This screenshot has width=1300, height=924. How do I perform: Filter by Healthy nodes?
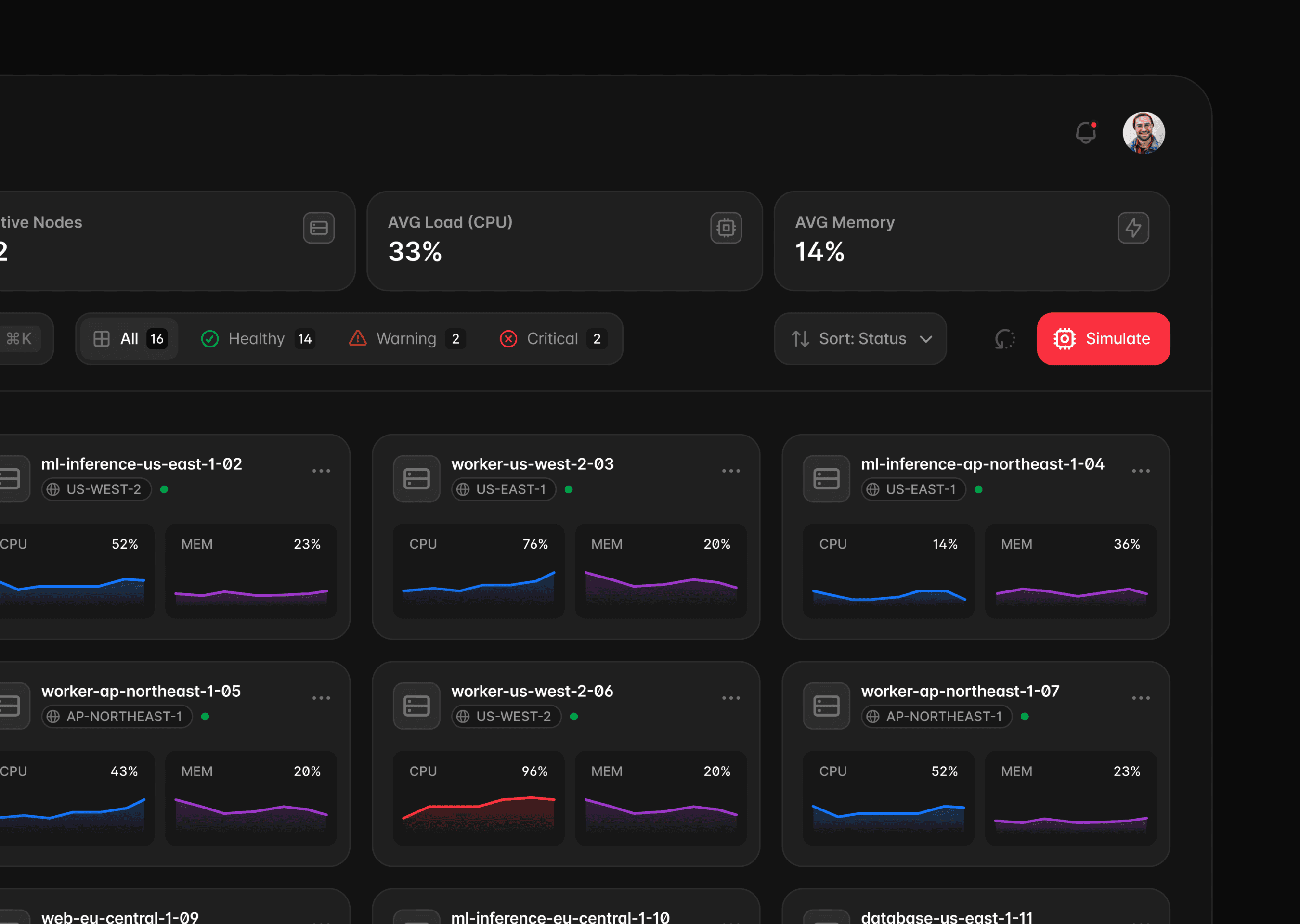click(x=257, y=339)
